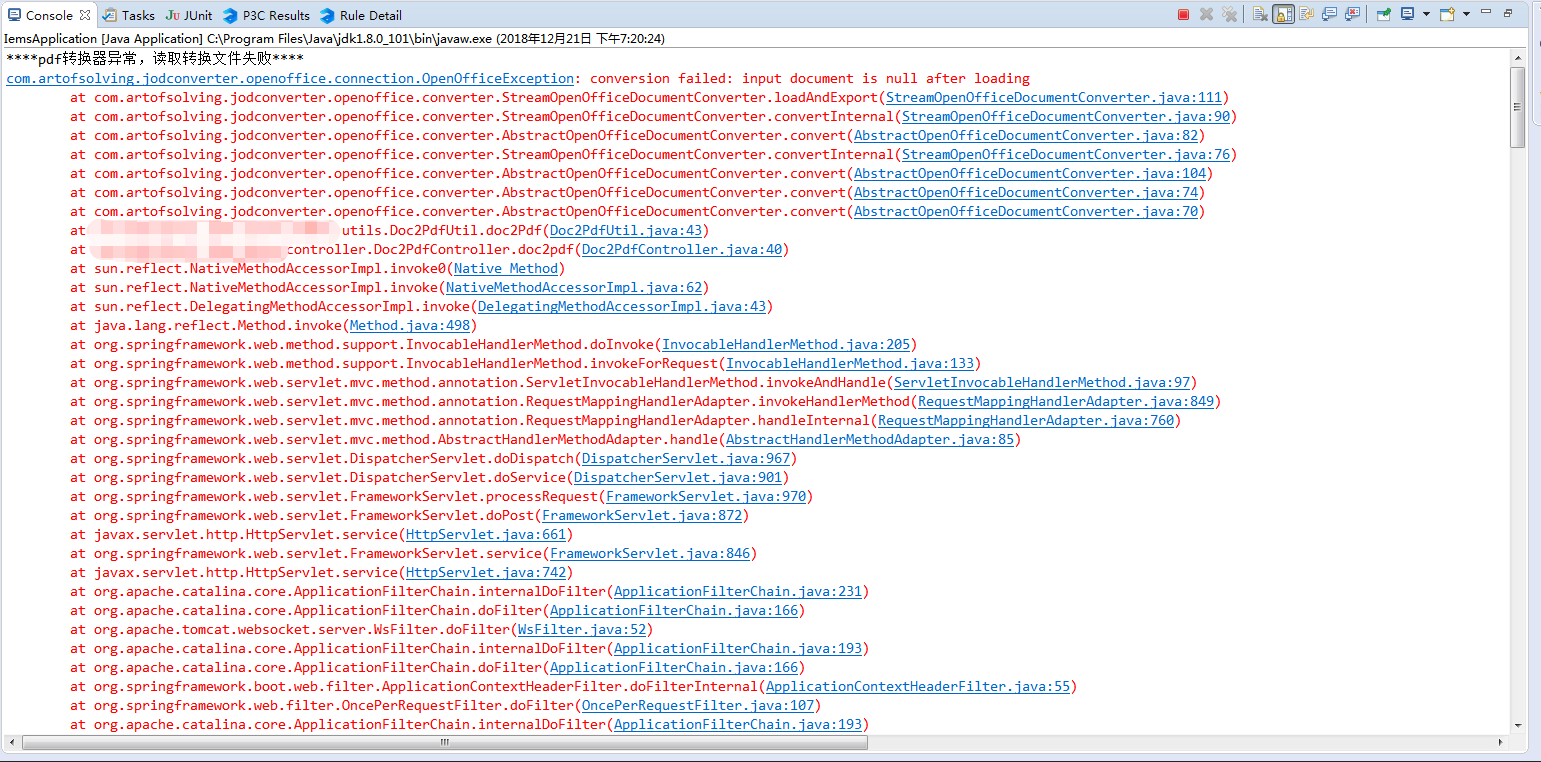
Task: Toggle show console when standard error changes
Action: (1352, 14)
